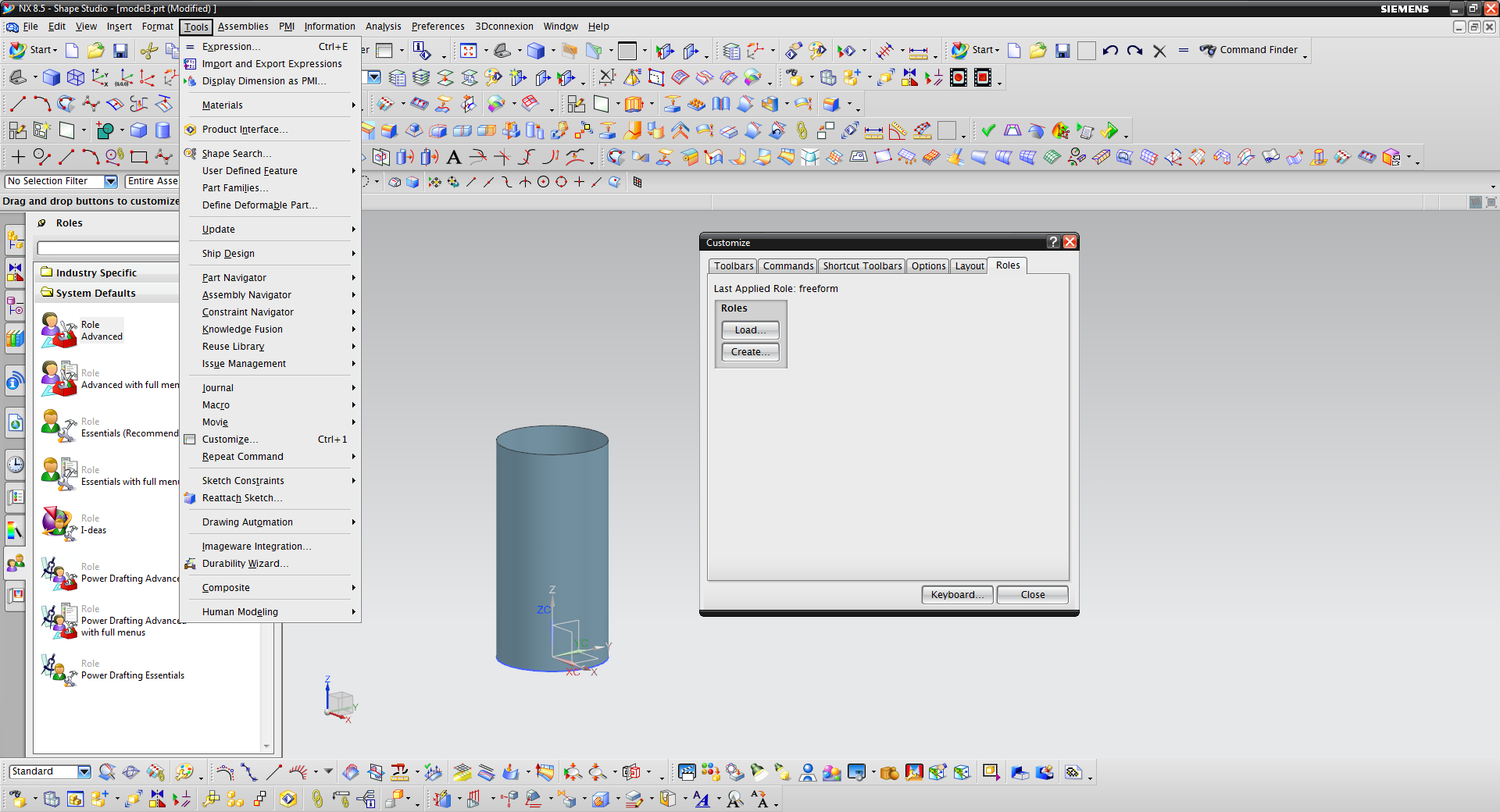Expand the Human Modeling submenu
1500x812 pixels.
[x=270, y=612]
